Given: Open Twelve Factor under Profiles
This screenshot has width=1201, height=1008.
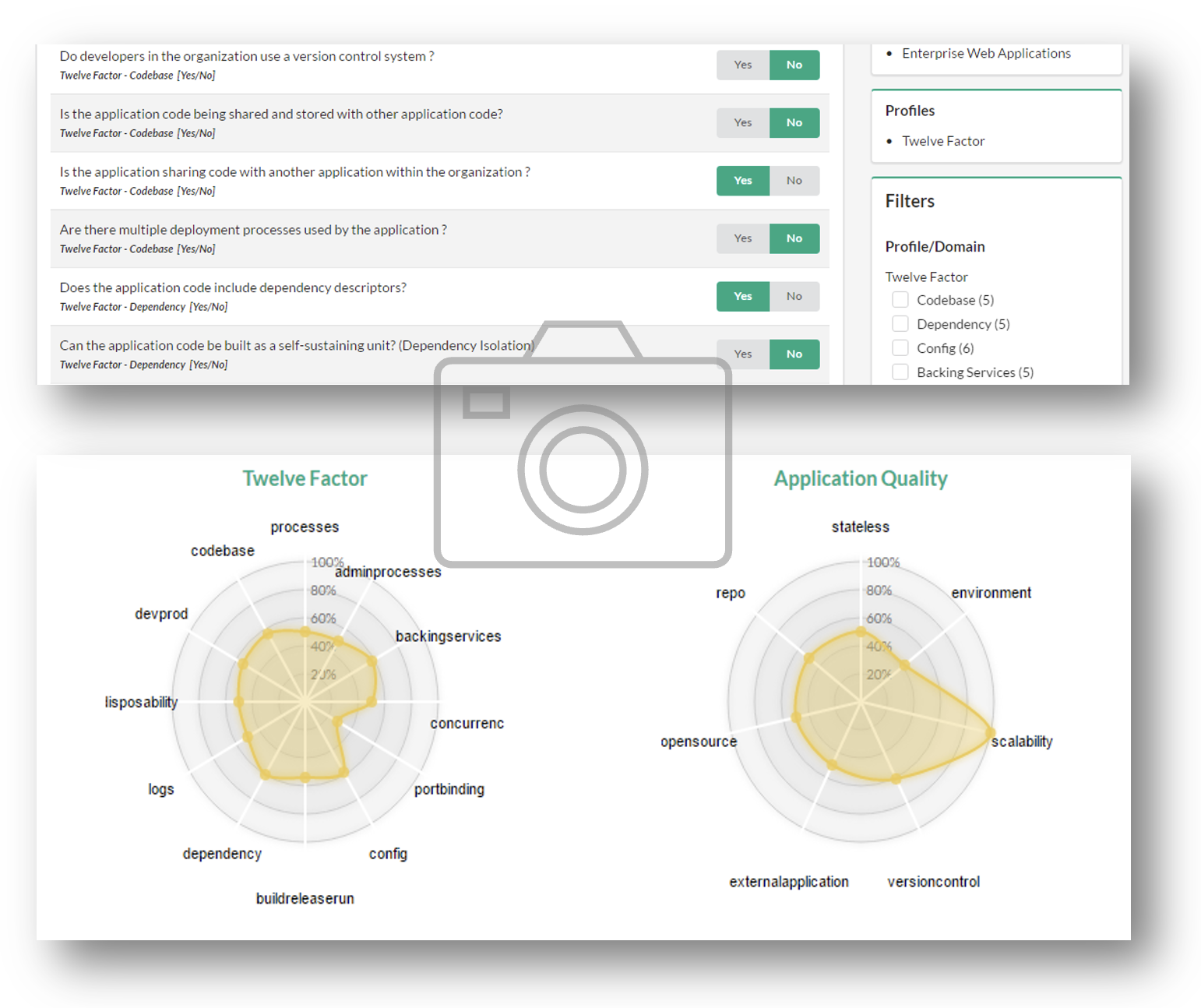Looking at the screenshot, I should pos(942,141).
